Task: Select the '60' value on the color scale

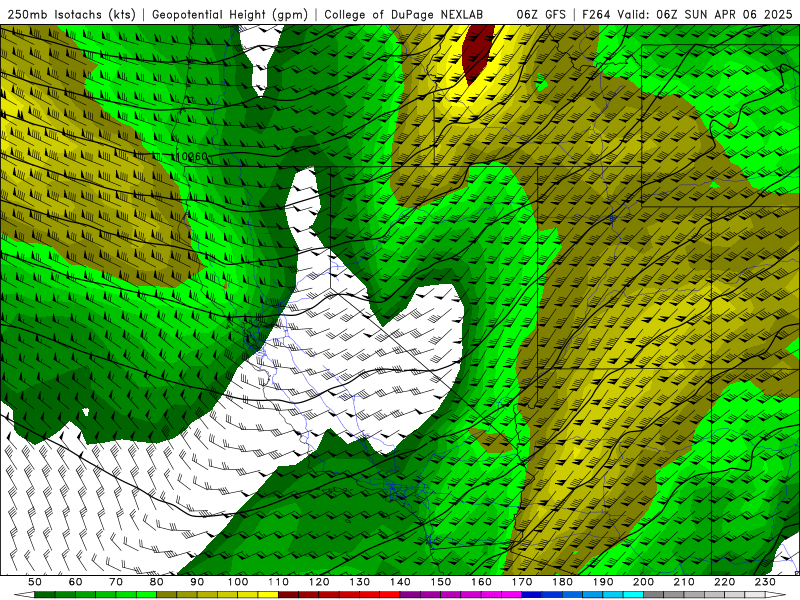Action: [x=76, y=582]
